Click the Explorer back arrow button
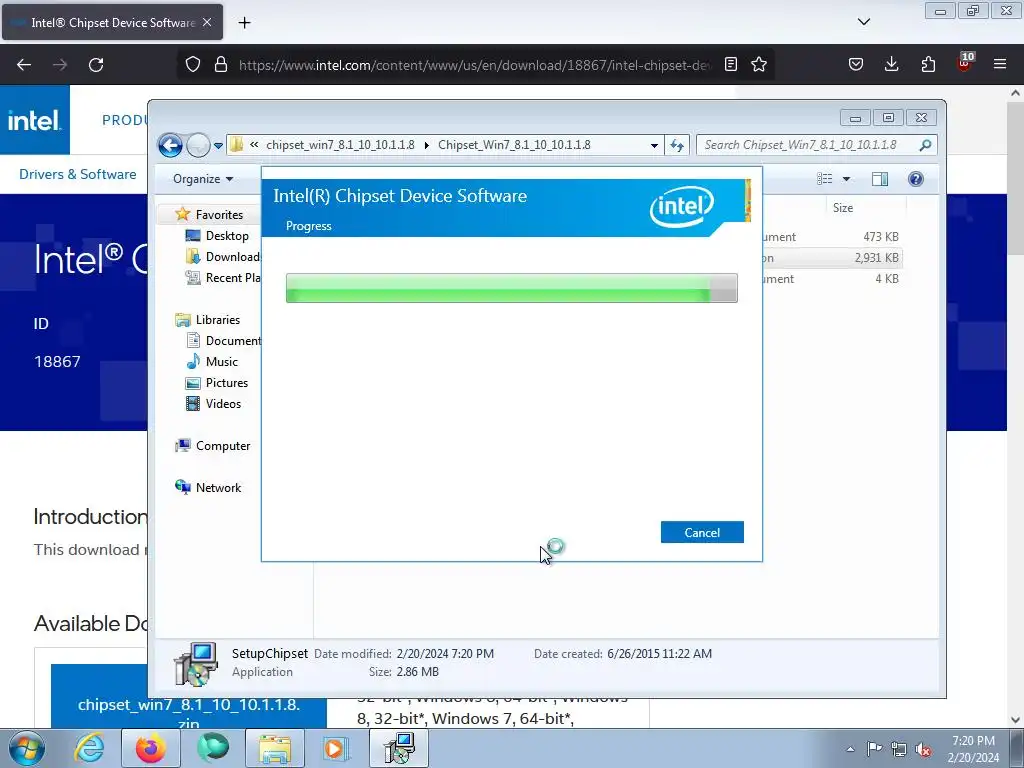Image resolution: width=1024 pixels, height=768 pixels. (170, 145)
